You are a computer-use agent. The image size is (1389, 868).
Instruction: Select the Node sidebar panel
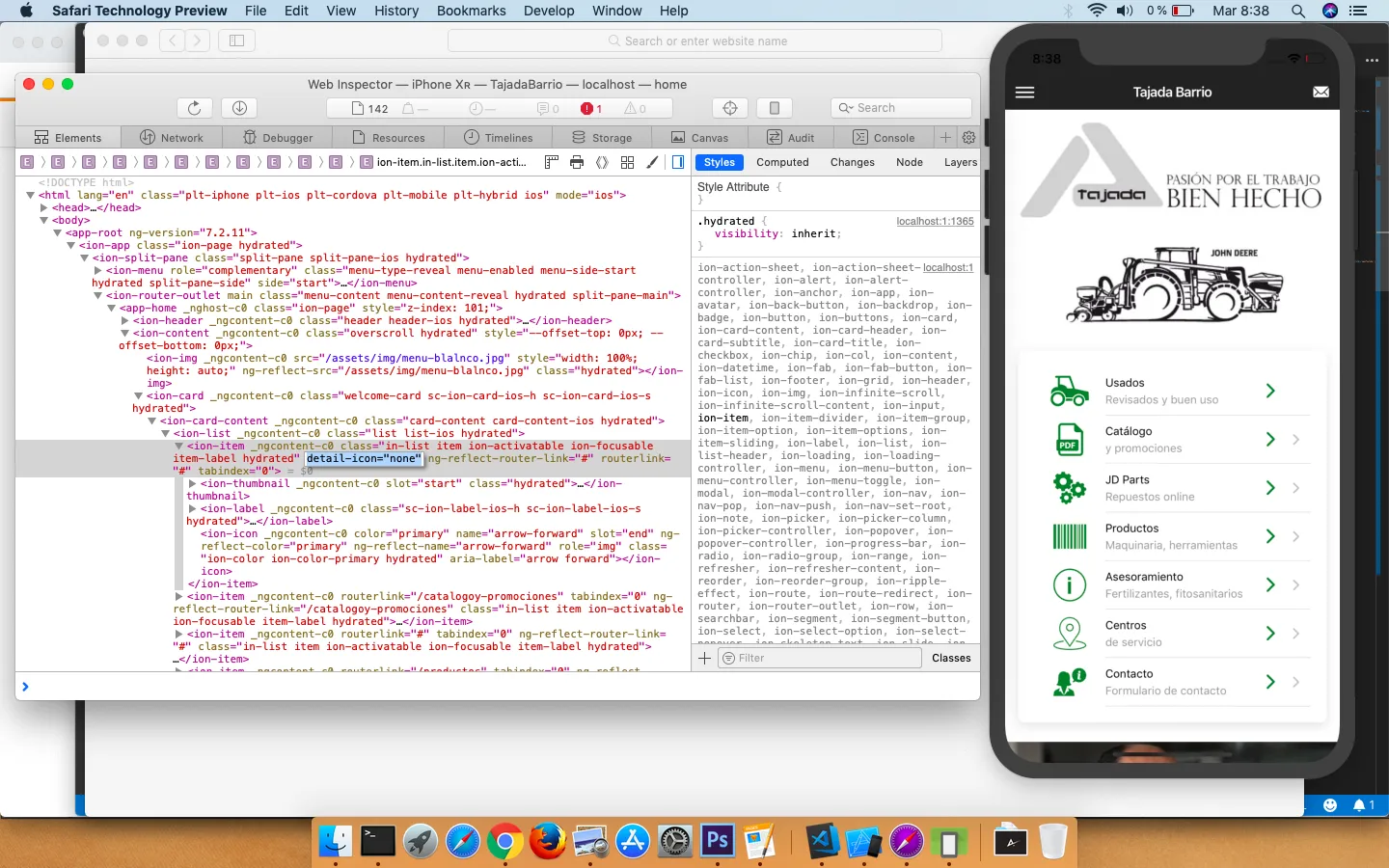(x=910, y=162)
